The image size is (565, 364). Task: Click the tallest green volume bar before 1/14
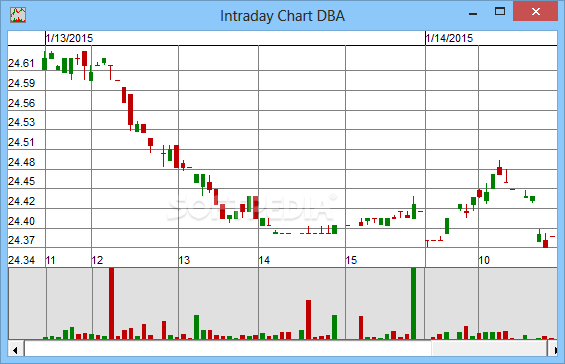pyautogui.click(x=413, y=303)
